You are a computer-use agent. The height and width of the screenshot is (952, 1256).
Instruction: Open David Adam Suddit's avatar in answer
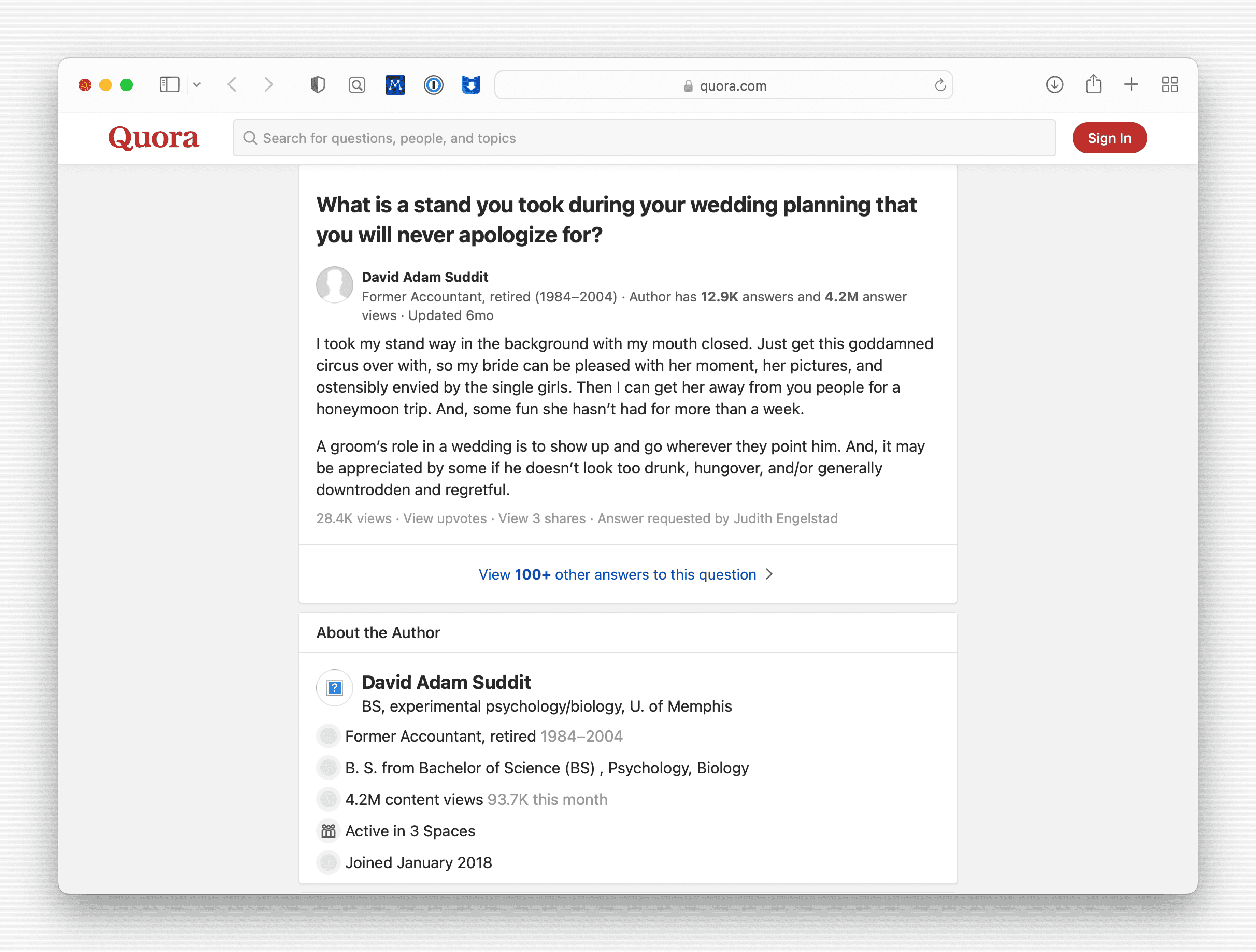click(x=334, y=285)
